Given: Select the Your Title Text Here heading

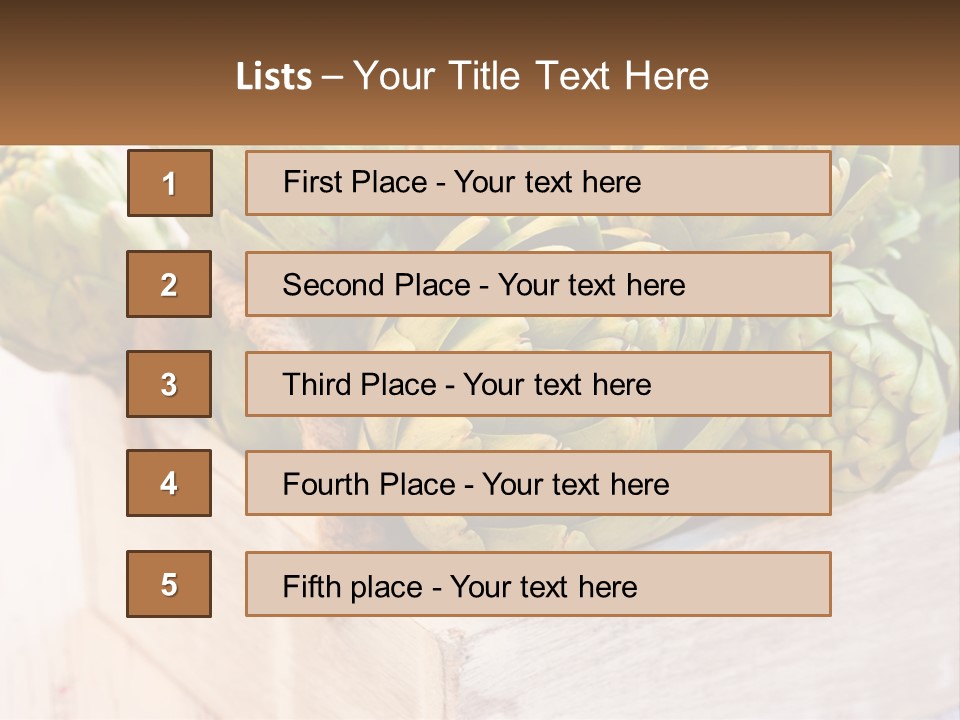Looking at the screenshot, I should click(531, 76).
